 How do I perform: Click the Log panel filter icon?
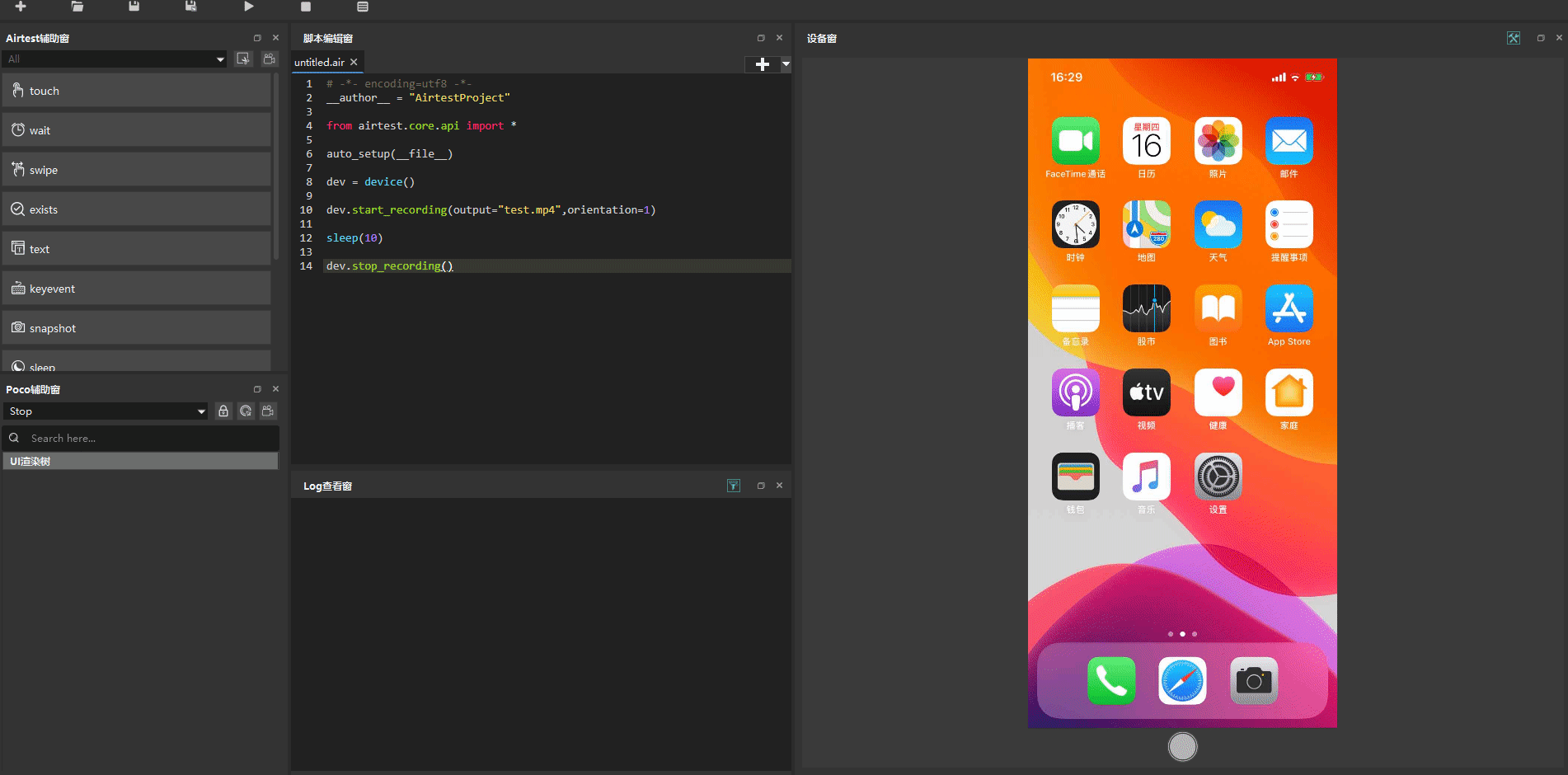click(x=734, y=486)
